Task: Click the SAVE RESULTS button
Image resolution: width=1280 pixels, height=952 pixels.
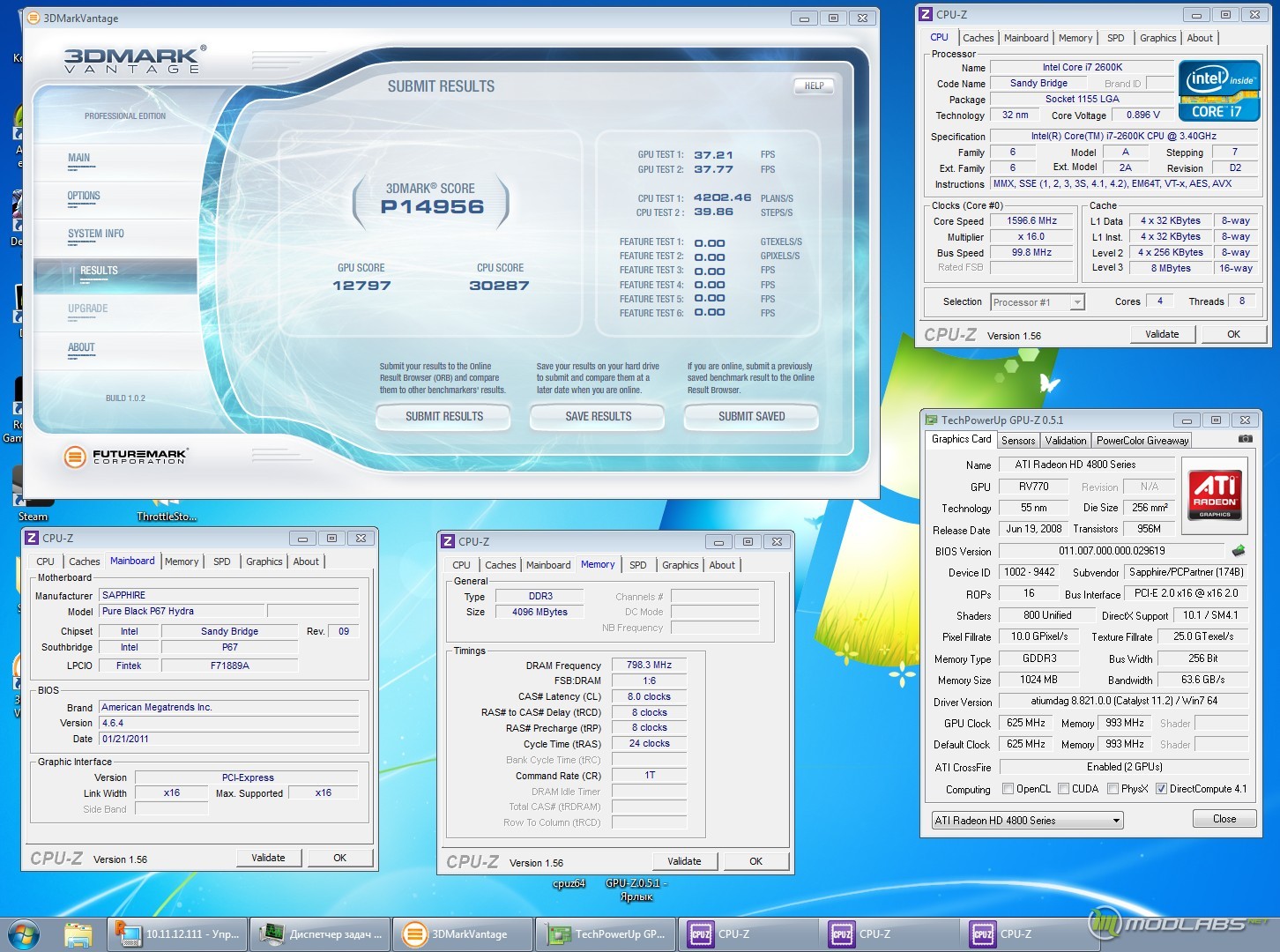Action: coord(598,416)
